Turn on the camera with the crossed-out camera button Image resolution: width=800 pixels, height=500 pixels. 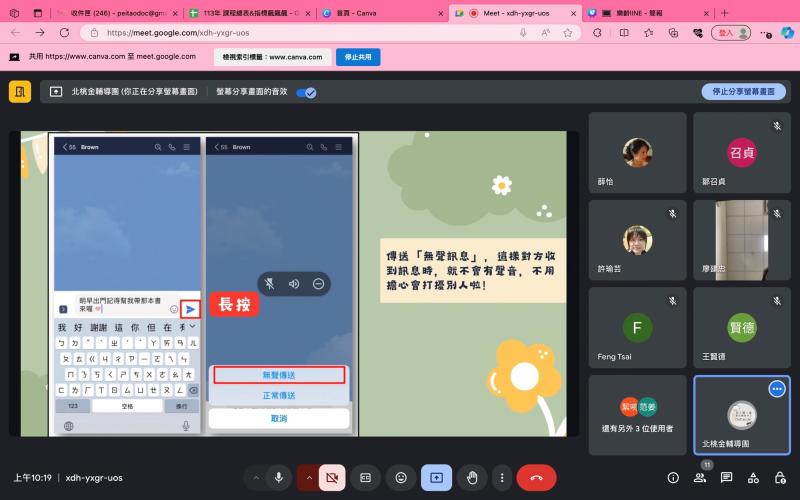332,478
